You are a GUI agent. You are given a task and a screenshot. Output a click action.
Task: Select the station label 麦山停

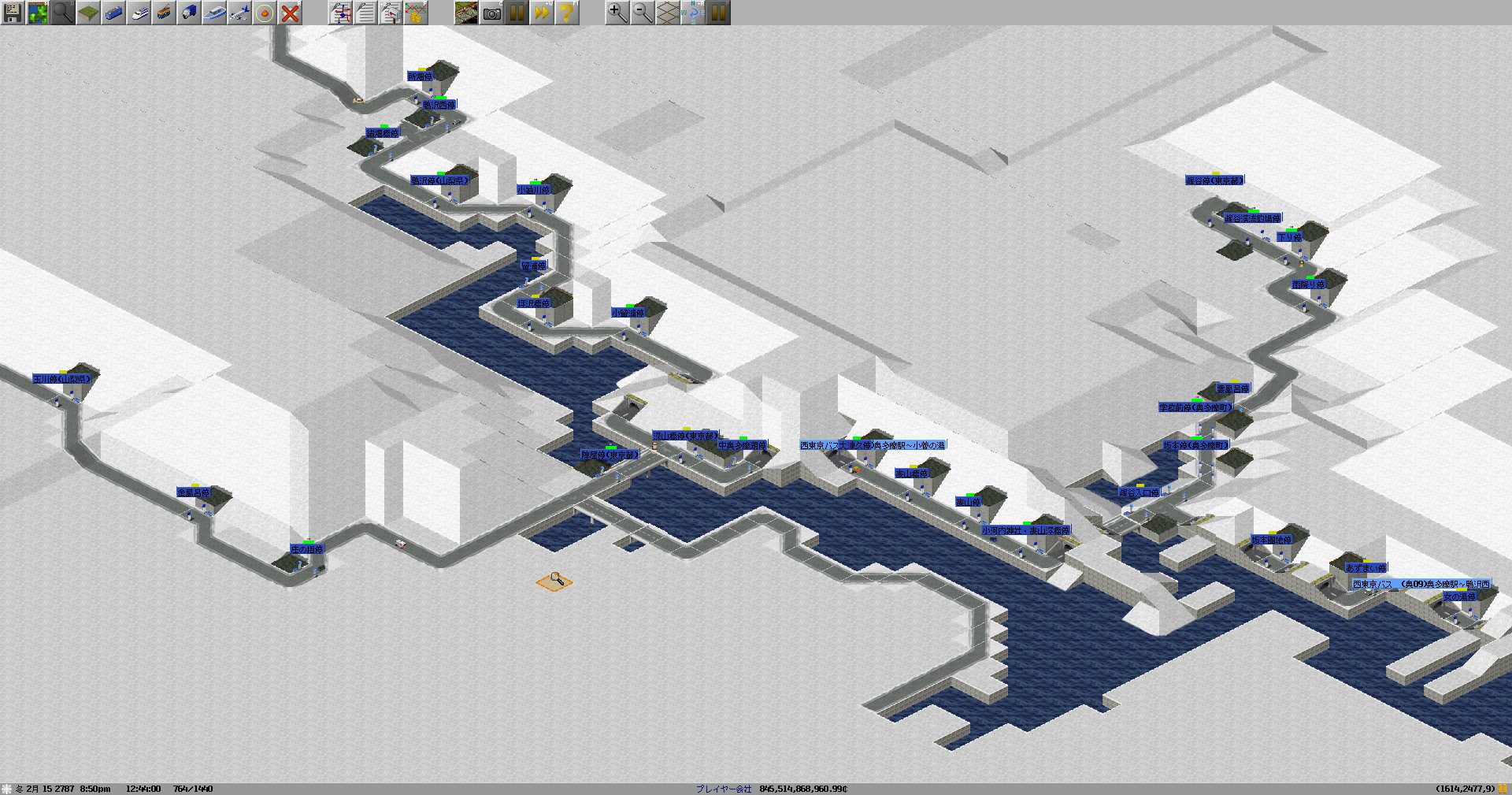[x=969, y=502]
